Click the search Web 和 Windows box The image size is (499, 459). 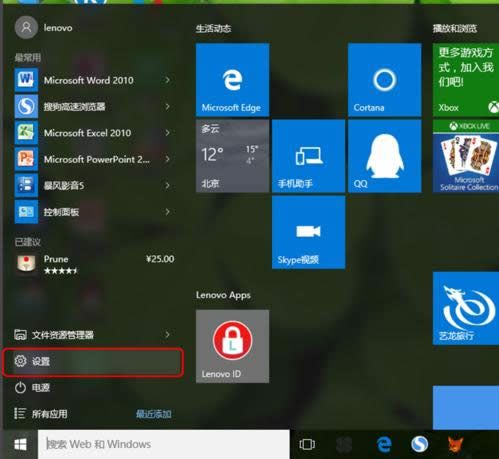[164, 444]
